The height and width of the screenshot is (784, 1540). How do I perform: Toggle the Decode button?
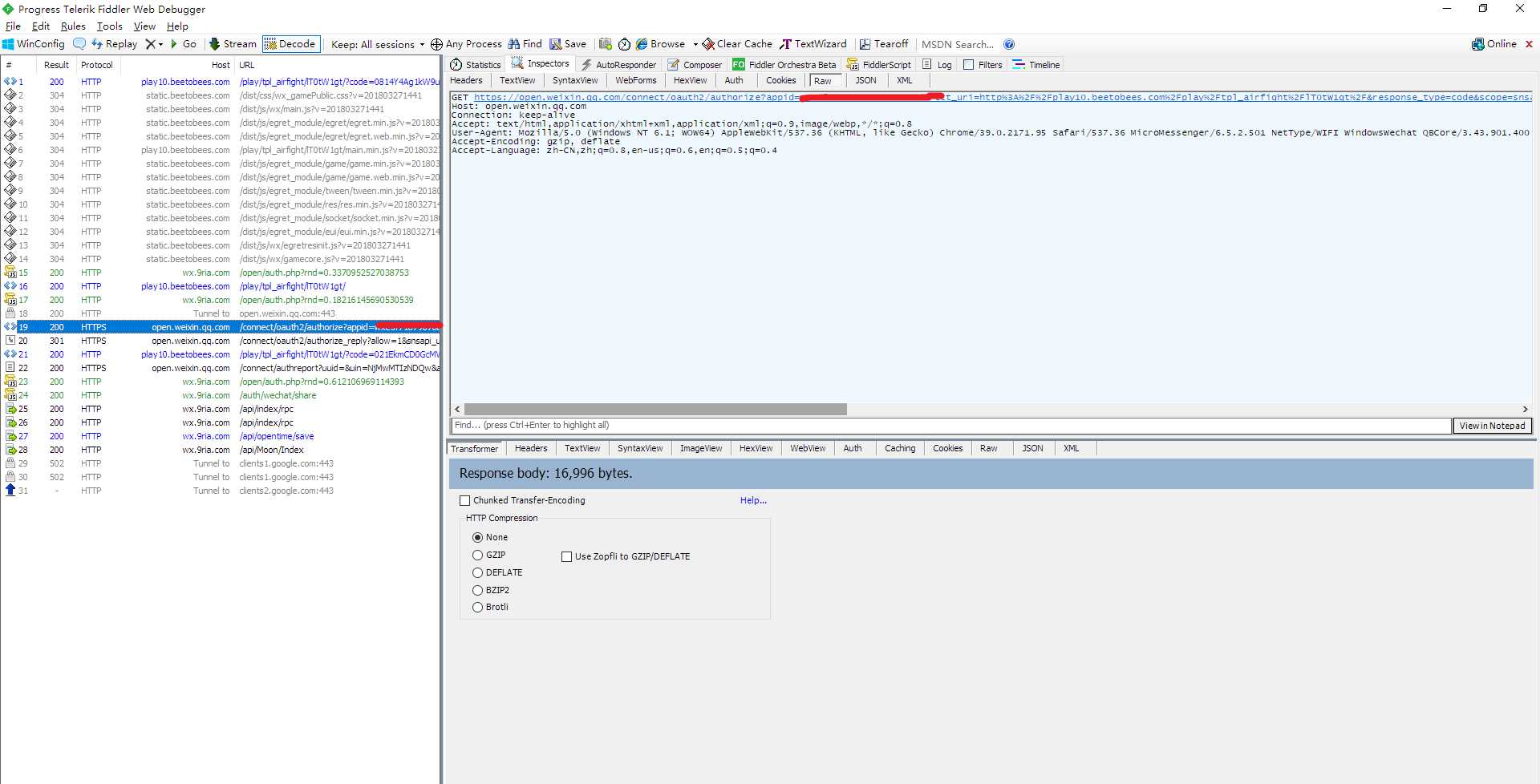coord(290,44)
